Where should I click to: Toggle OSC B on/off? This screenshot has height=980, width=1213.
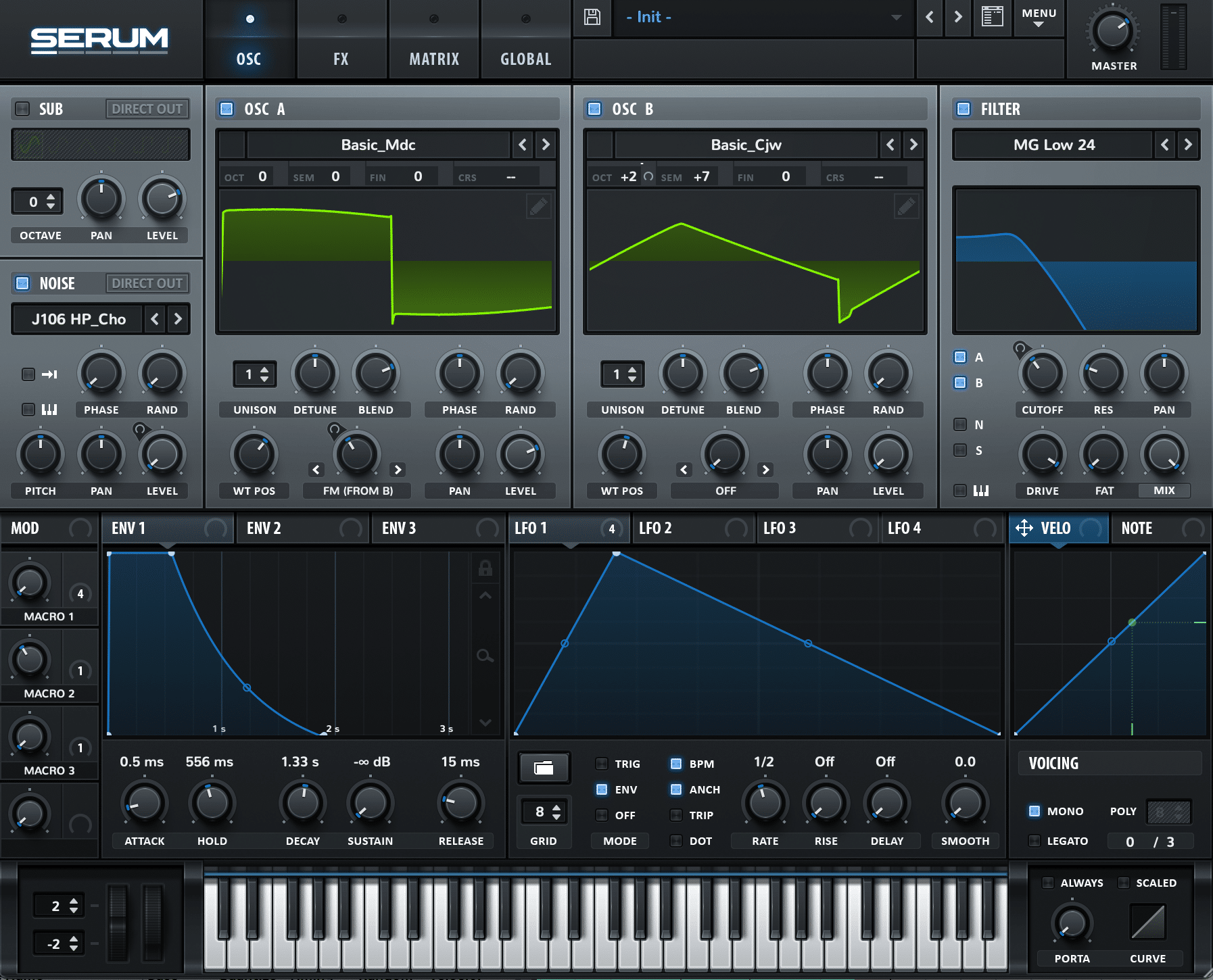[x=594, y=108]
